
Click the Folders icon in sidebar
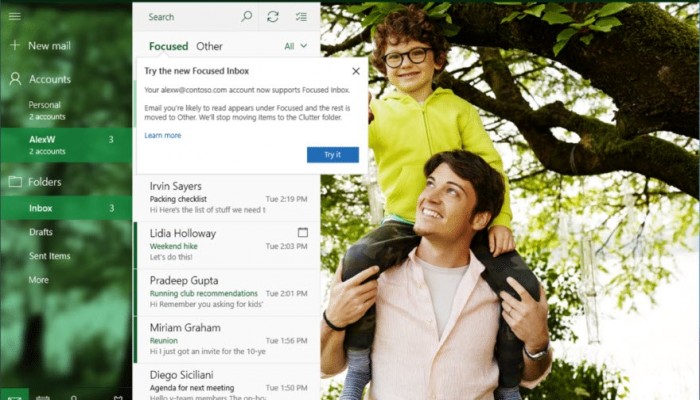click(15, 182)
